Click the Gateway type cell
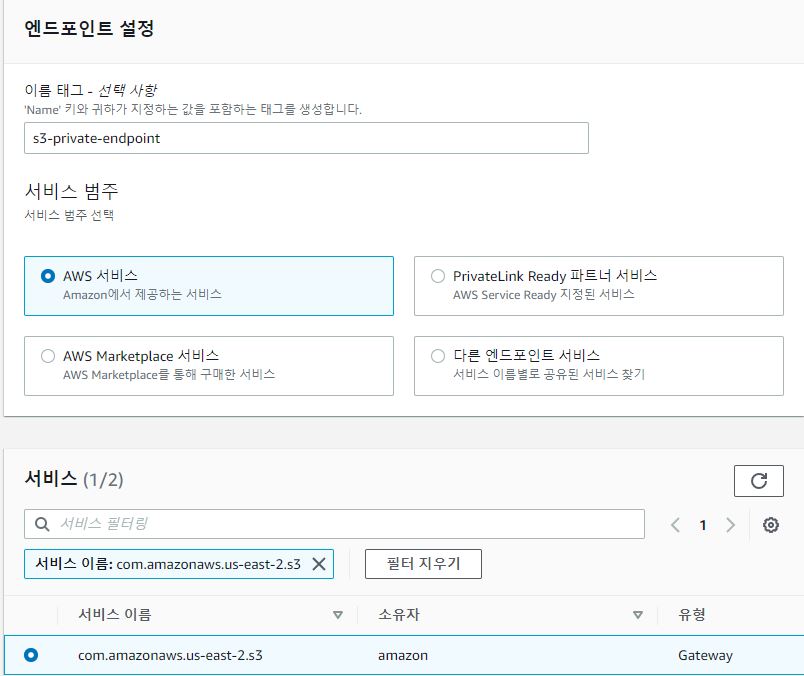 coord(705,655)
